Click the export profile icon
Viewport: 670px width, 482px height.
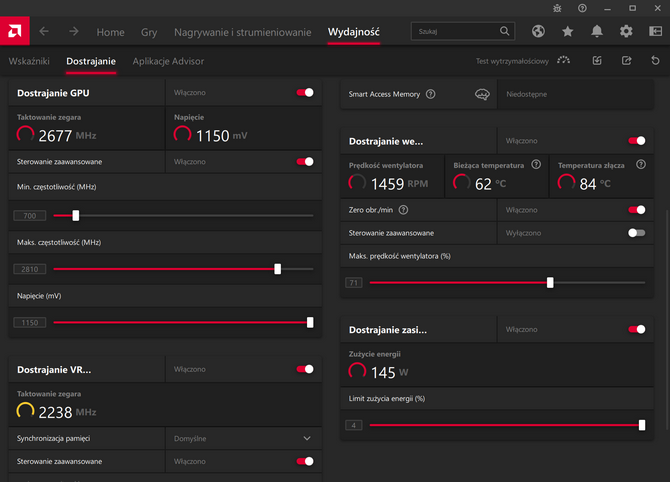(626, 61)
